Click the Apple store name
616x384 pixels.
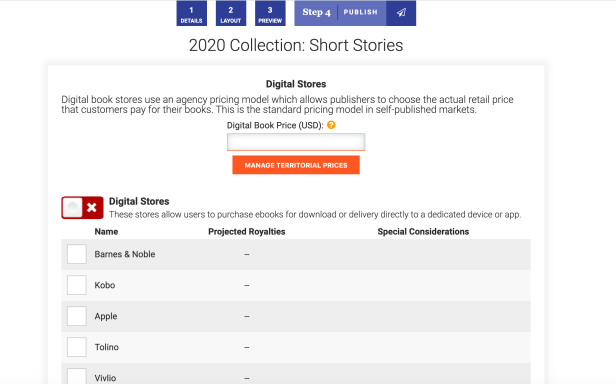(106, 316)
